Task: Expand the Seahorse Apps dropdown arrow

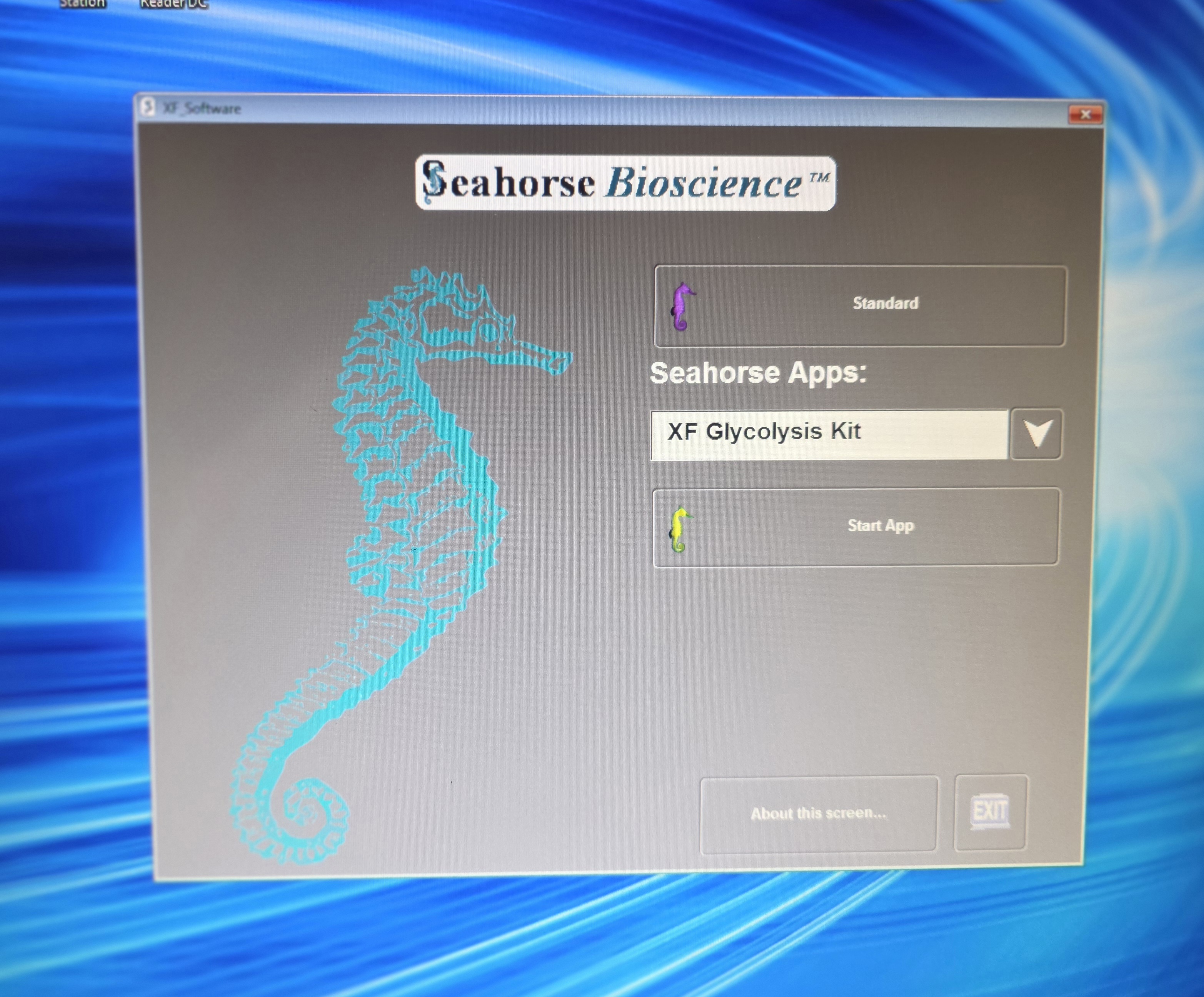Action: pos(1036,434)
